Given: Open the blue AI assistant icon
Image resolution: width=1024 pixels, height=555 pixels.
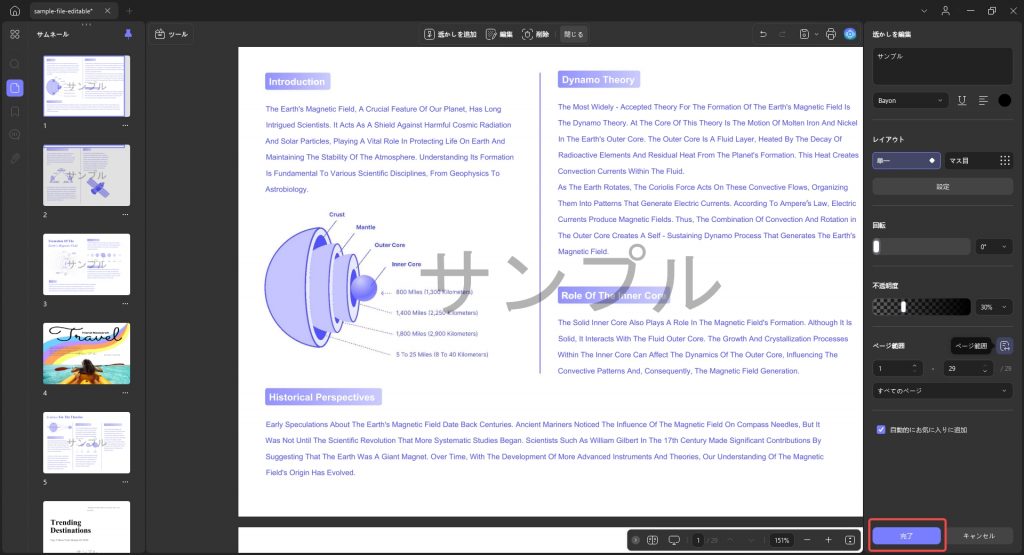Looking at the screenshot, I should click(850, 34).
